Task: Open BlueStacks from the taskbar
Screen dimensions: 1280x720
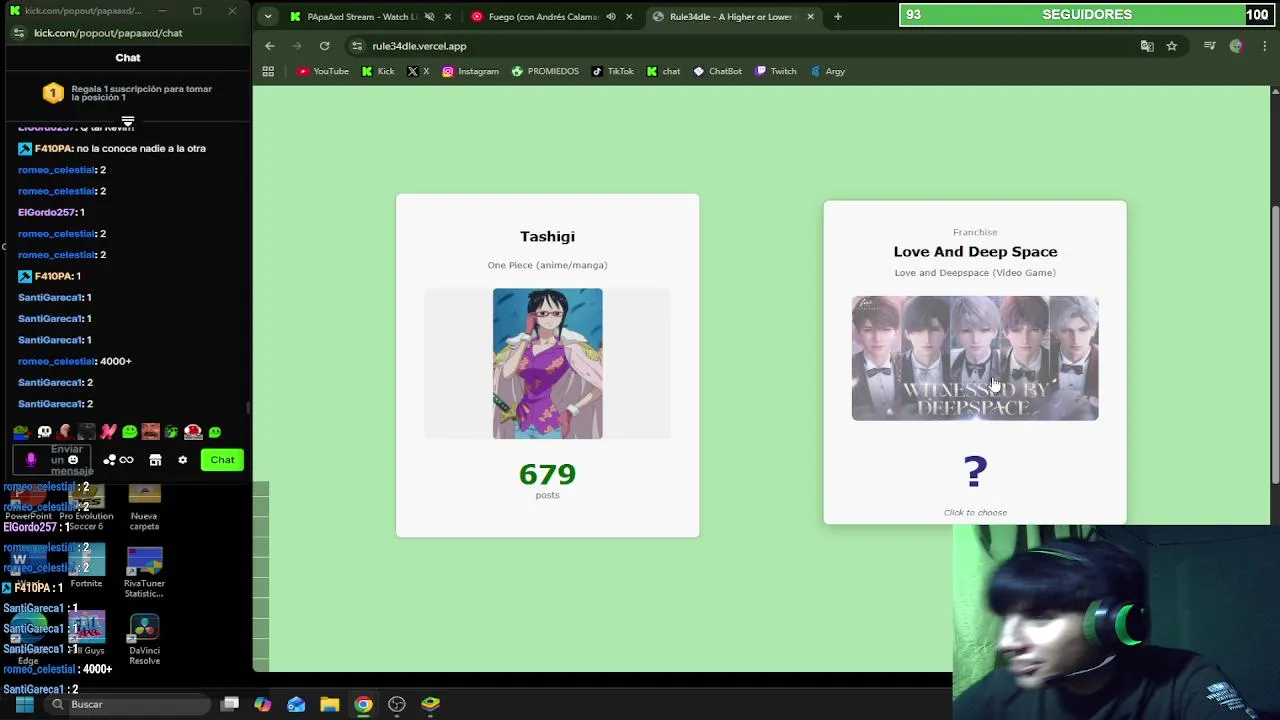Action: coord(430,704)
